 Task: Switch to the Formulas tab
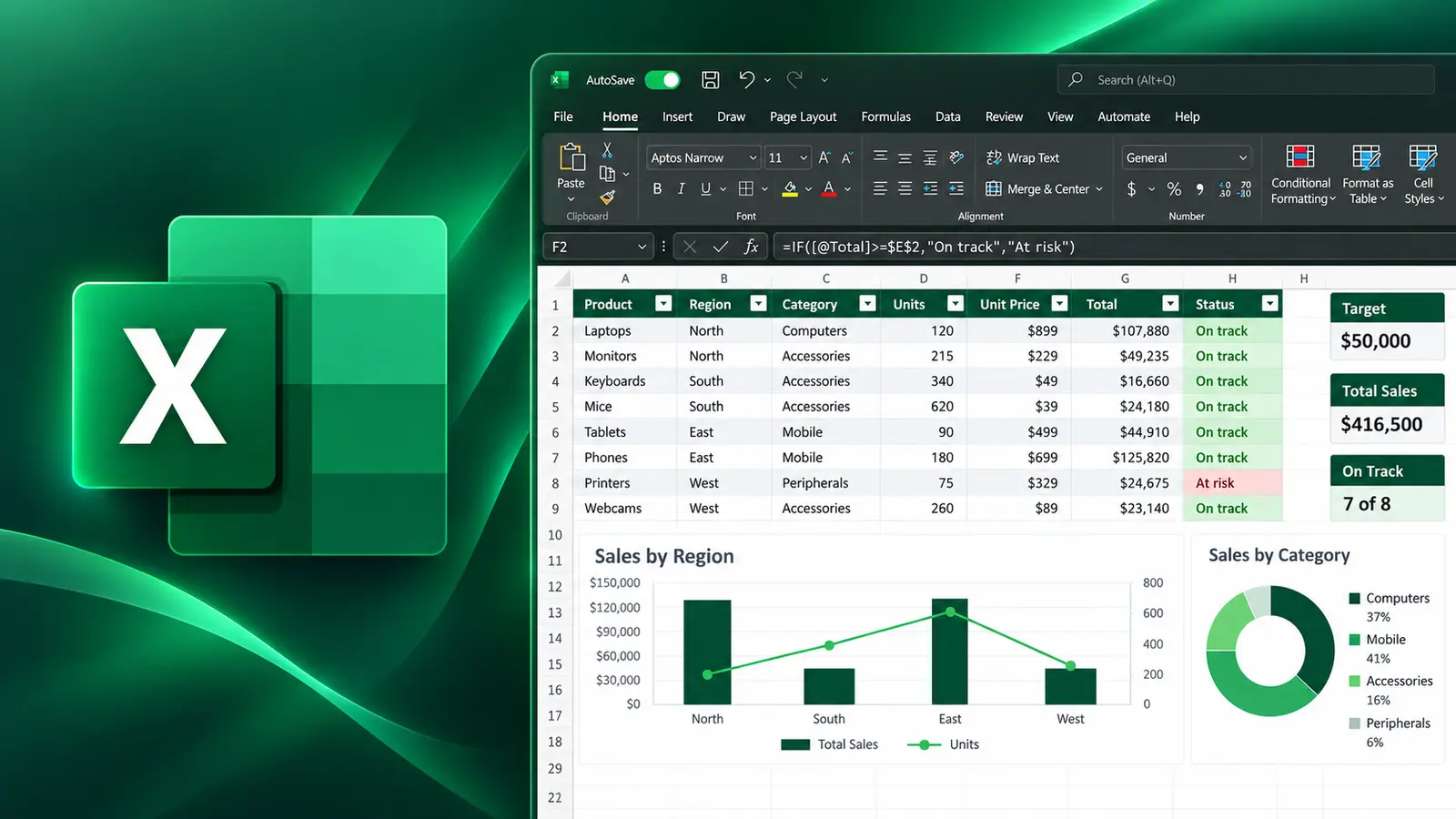point(885,116)
